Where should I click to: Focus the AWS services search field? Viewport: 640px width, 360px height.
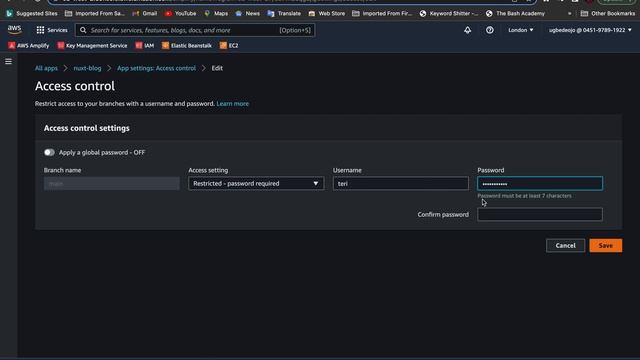click(195, 30)
